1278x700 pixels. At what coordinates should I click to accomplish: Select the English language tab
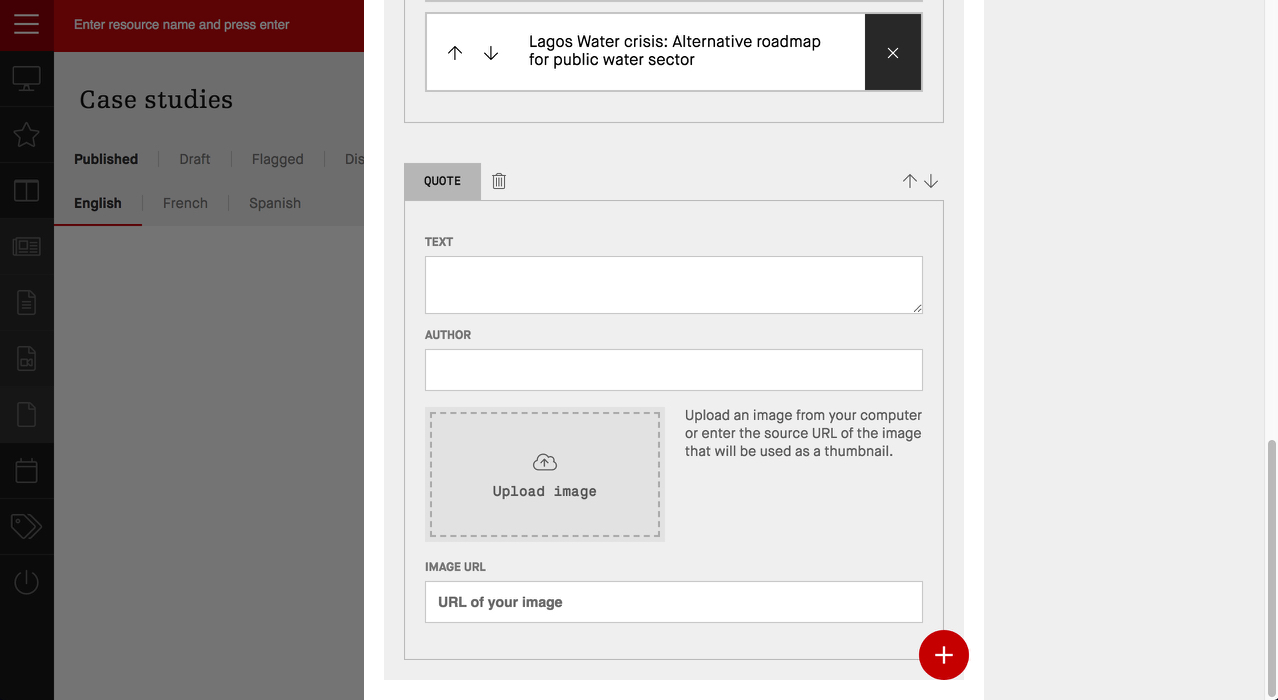(98, 203)
